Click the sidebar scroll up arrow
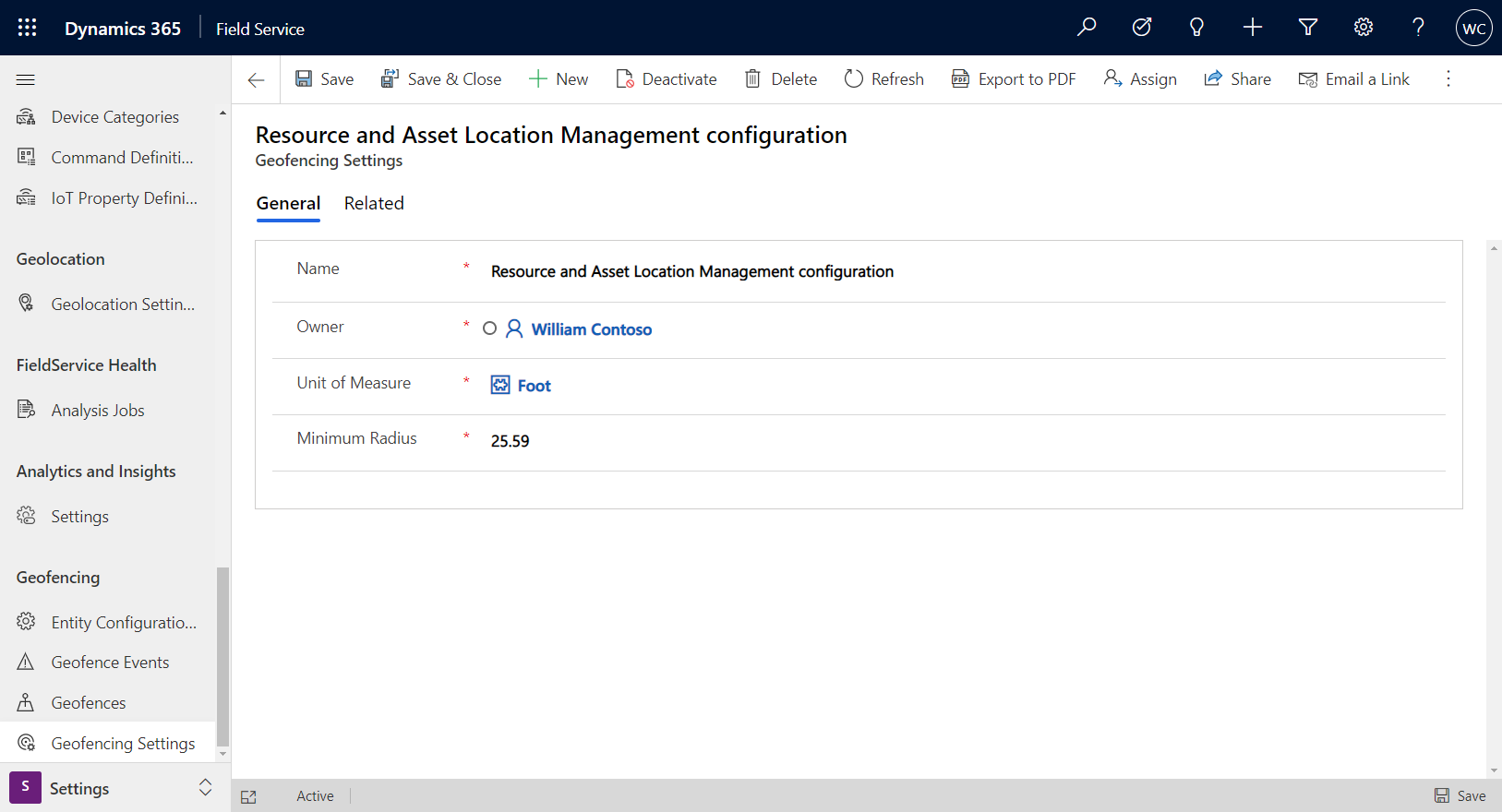1502x812 pixels. (x=222, y=113)
